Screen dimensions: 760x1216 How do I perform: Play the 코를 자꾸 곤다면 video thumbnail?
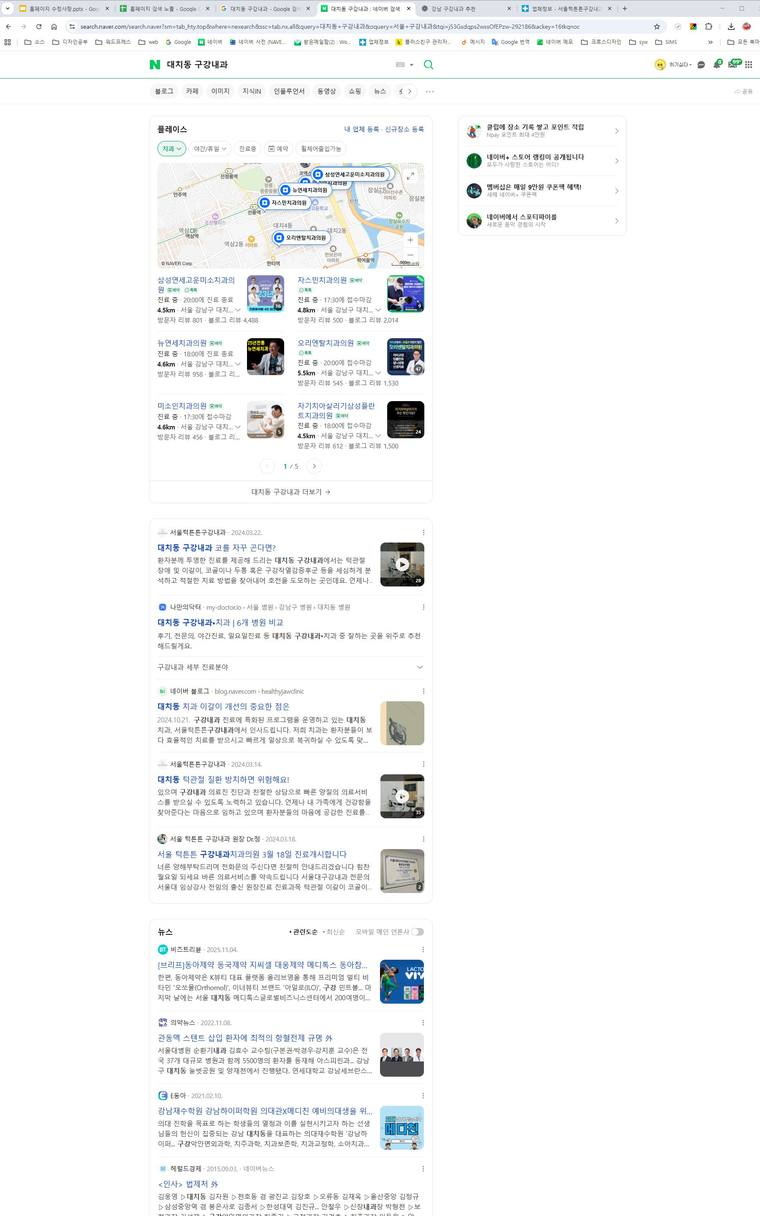pyautogui.click(x=402, y=564)
